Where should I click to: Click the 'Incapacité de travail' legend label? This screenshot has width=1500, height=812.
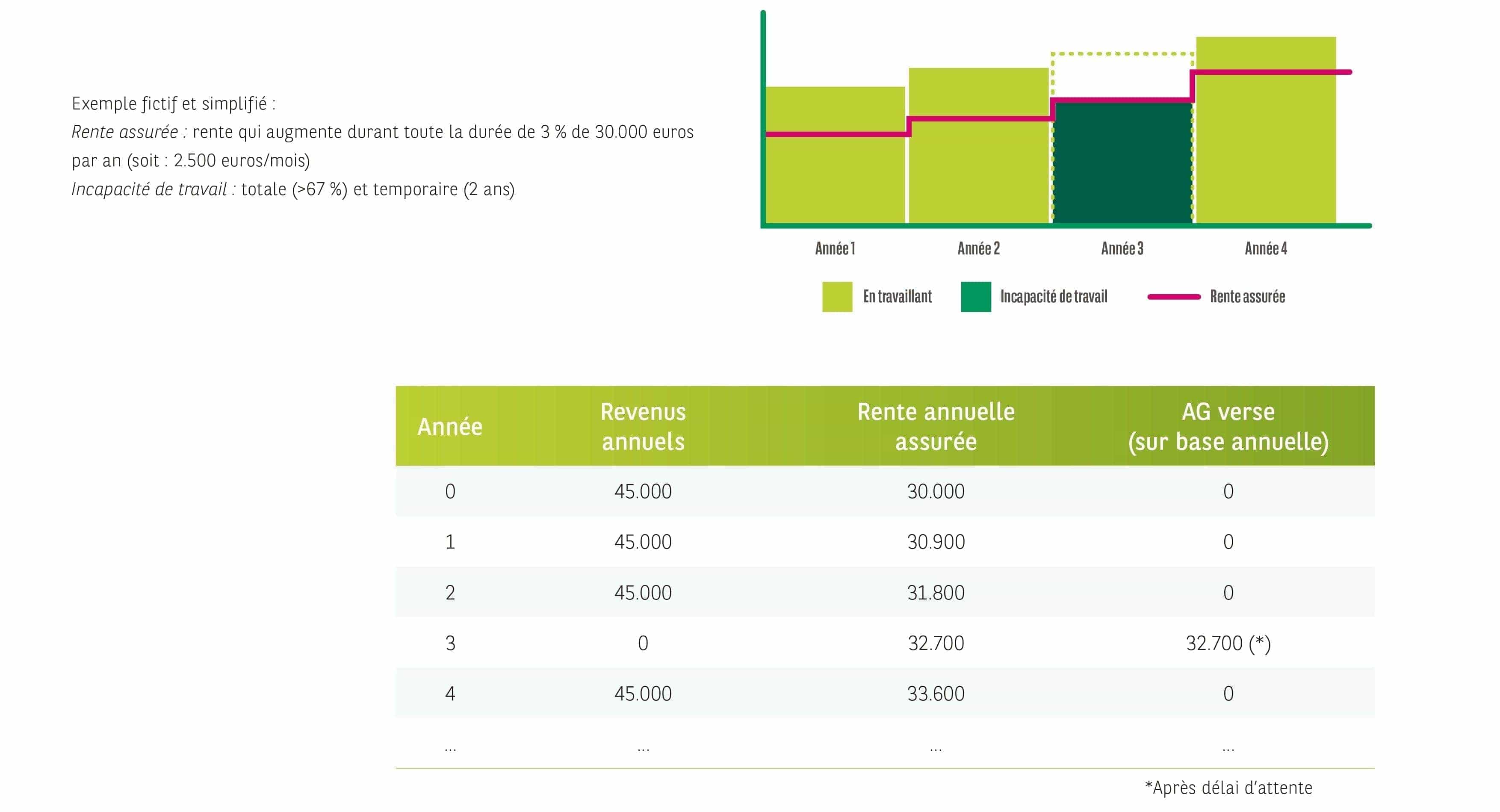click(1053, 296)
